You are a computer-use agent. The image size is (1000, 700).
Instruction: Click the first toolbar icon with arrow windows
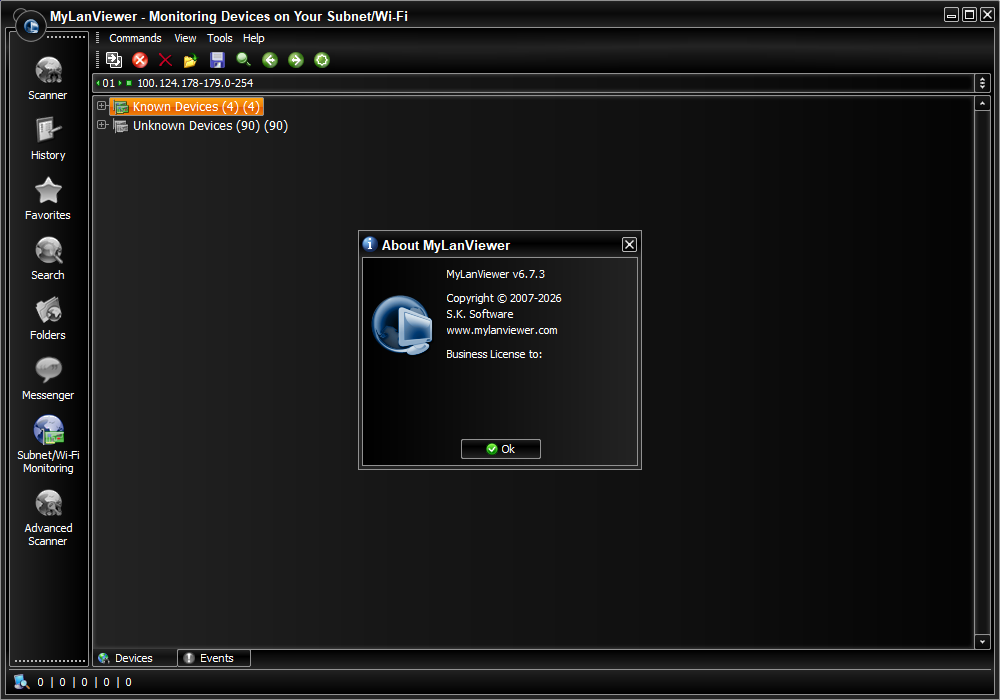point(114,60)
